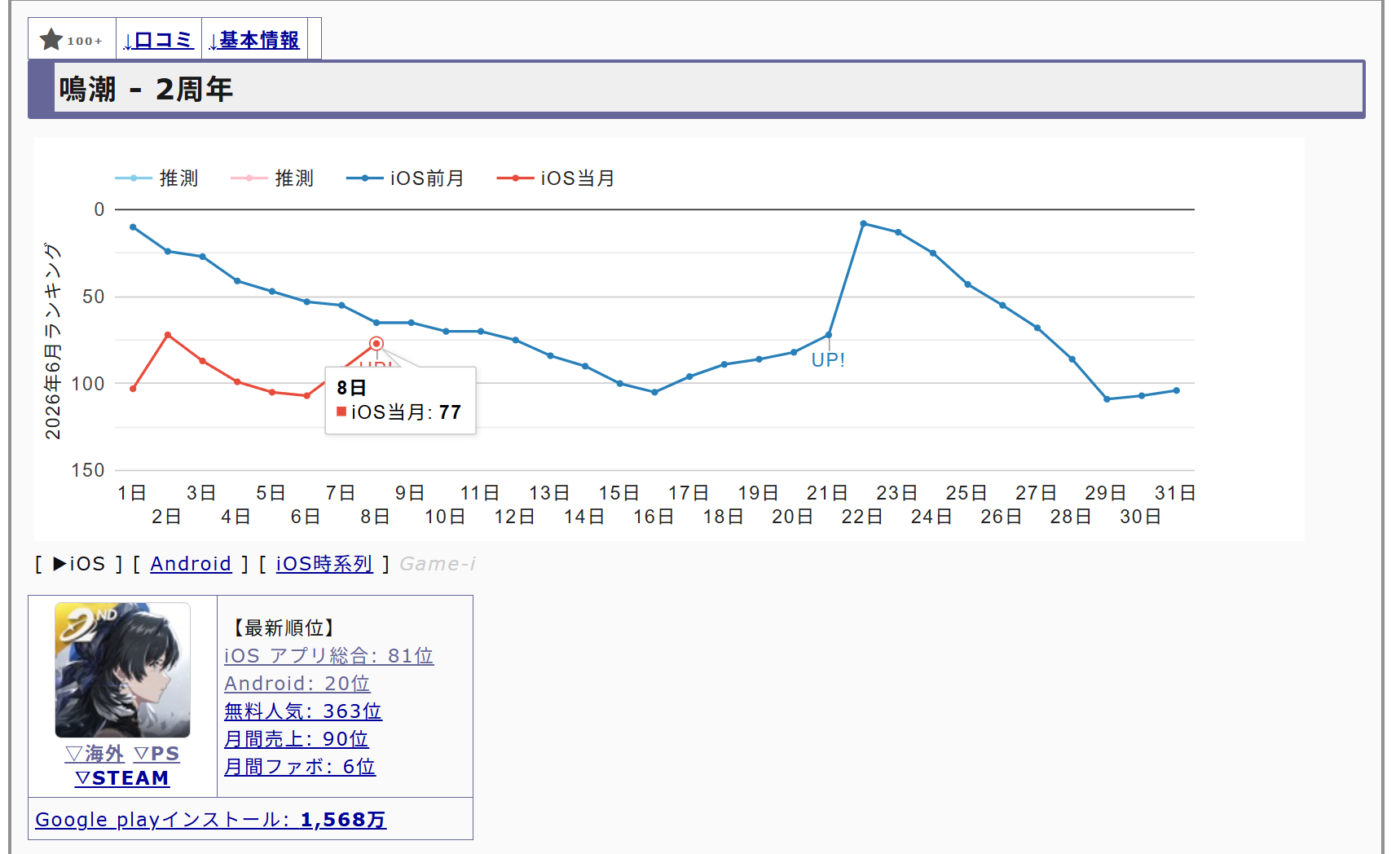
Task: Open the ▽海外 overseas link
Action: [x=95, y=754]
